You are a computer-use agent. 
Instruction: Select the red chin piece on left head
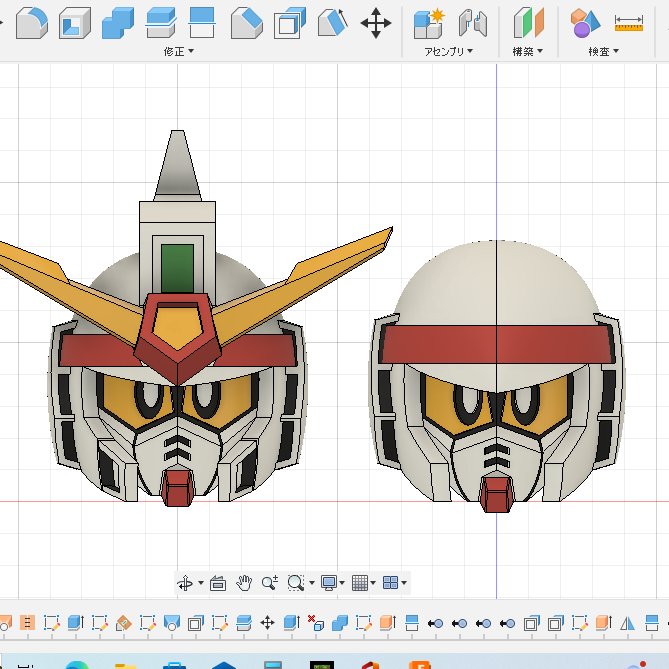tap(177, 487)
